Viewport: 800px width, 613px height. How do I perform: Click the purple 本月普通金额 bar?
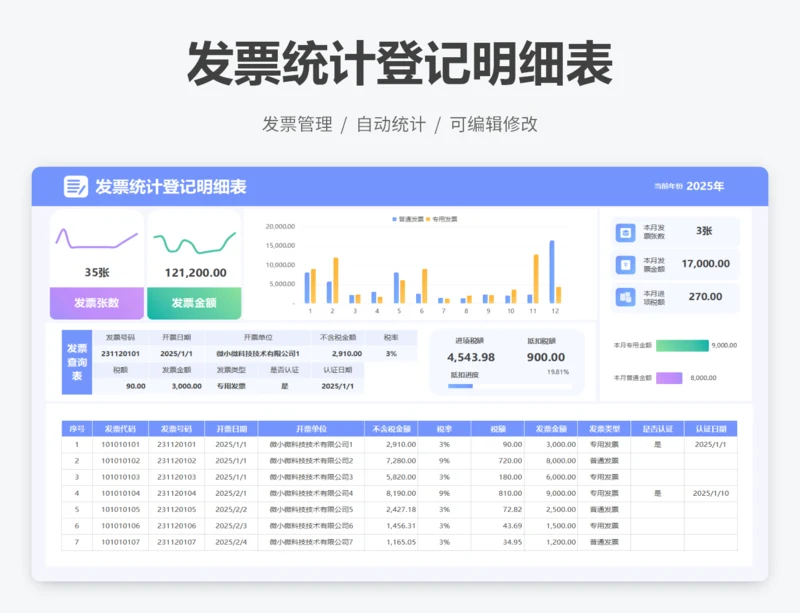[x=669, y=378]
